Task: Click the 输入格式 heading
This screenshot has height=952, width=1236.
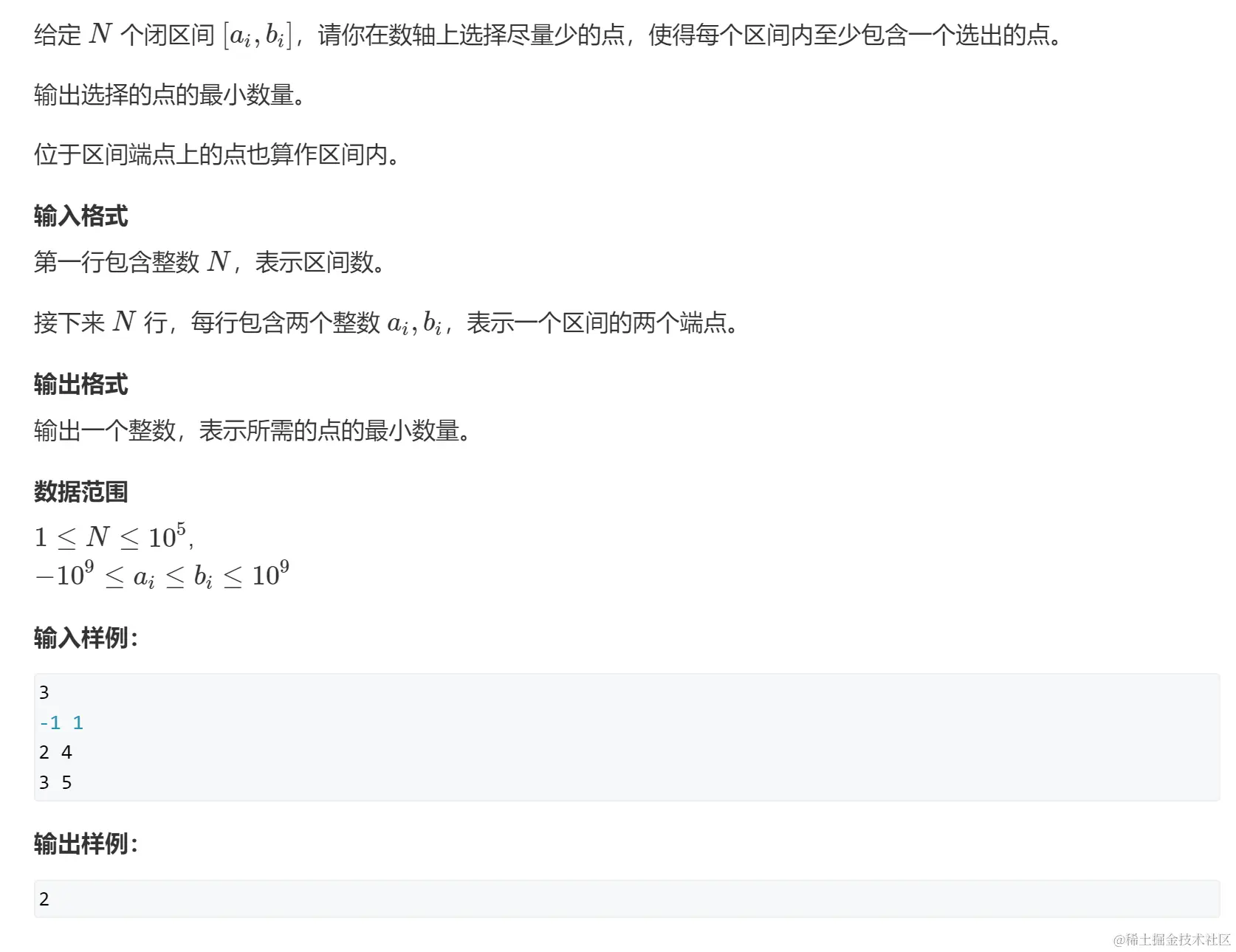Action: [80, 216]
